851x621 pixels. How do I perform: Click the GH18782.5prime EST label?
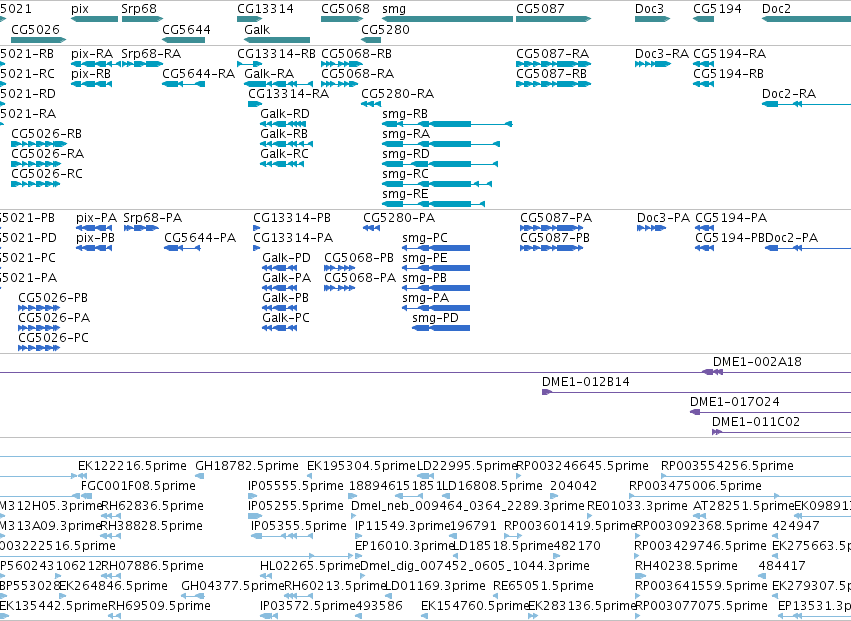click(246, 466)
